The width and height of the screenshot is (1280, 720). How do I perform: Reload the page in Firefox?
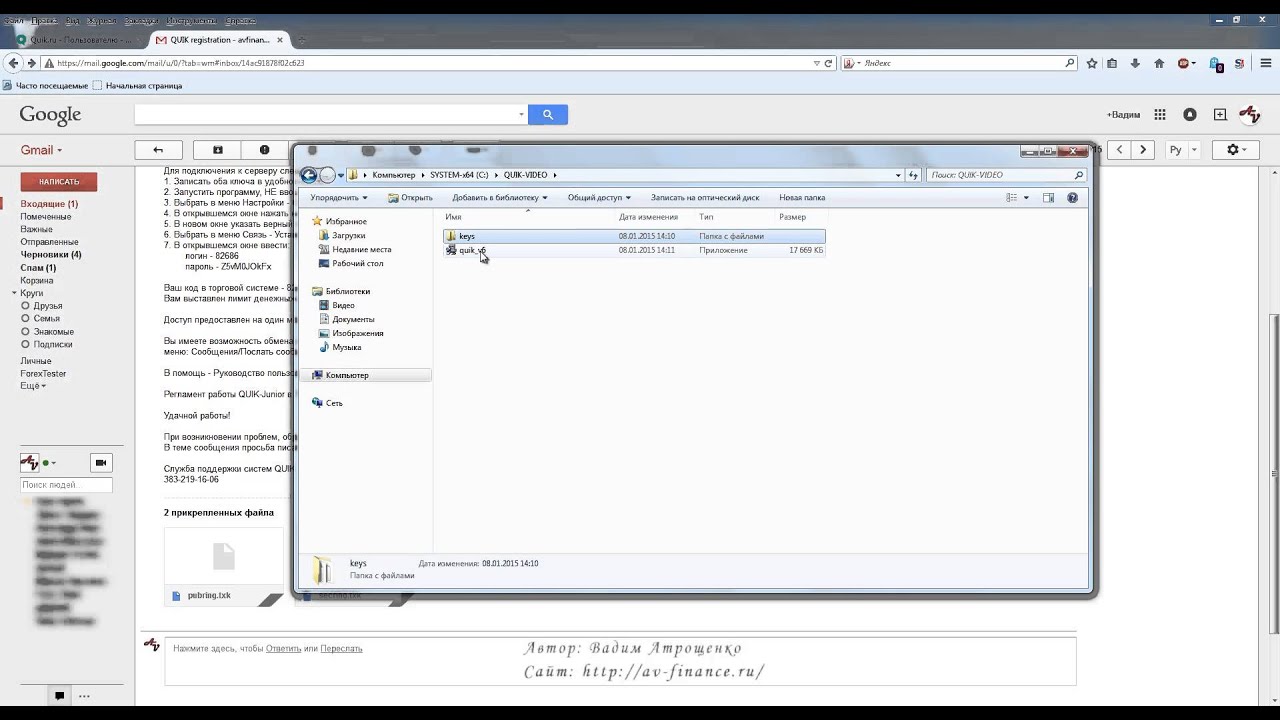[828, 63]
